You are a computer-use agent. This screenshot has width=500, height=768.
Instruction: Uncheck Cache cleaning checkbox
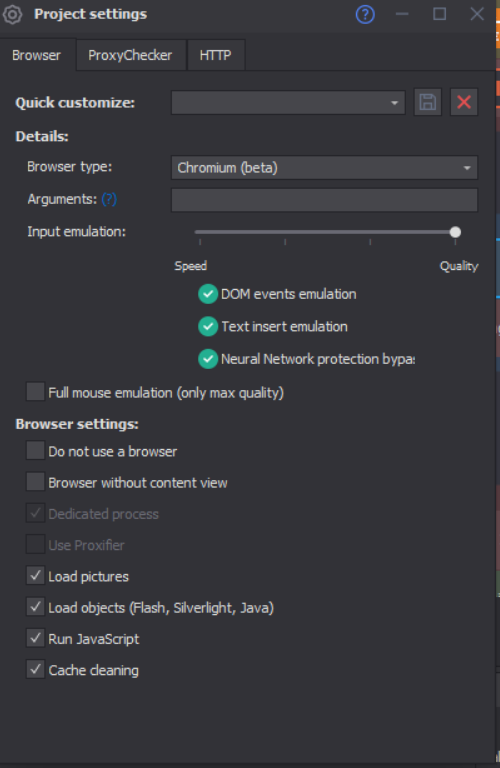pos(35,669)
